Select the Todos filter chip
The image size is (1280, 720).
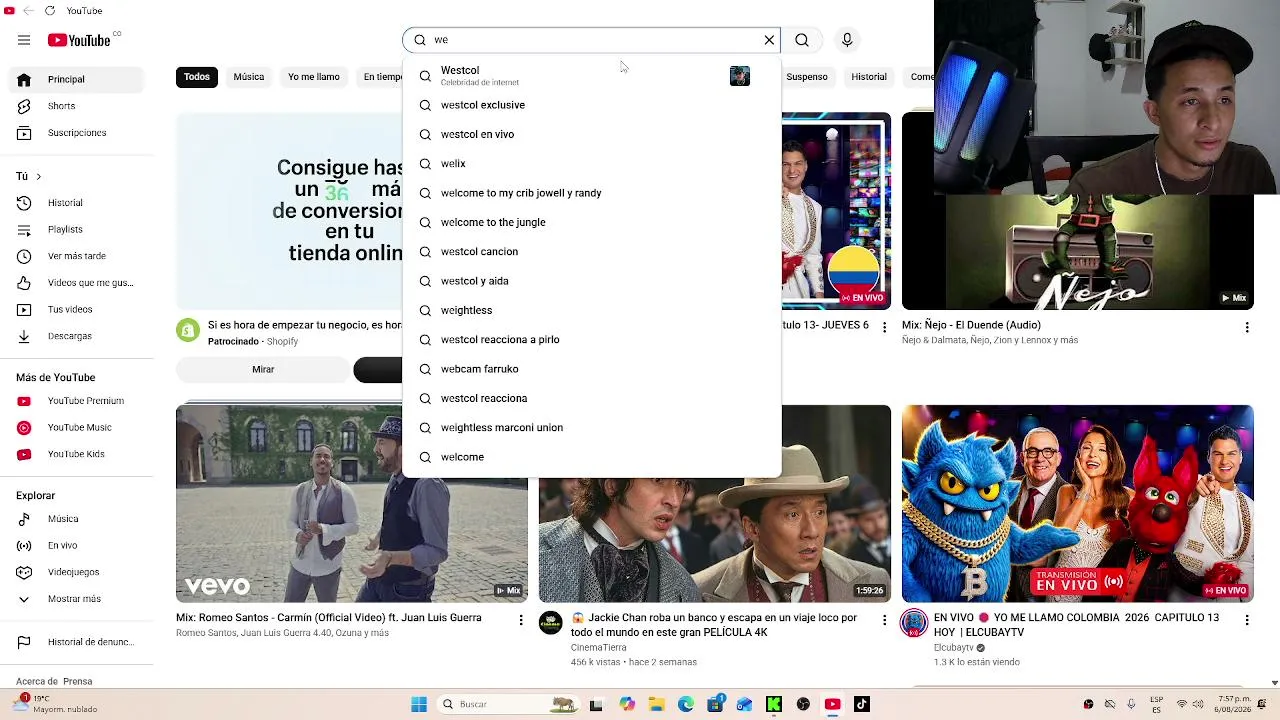[x=197, y=77]
